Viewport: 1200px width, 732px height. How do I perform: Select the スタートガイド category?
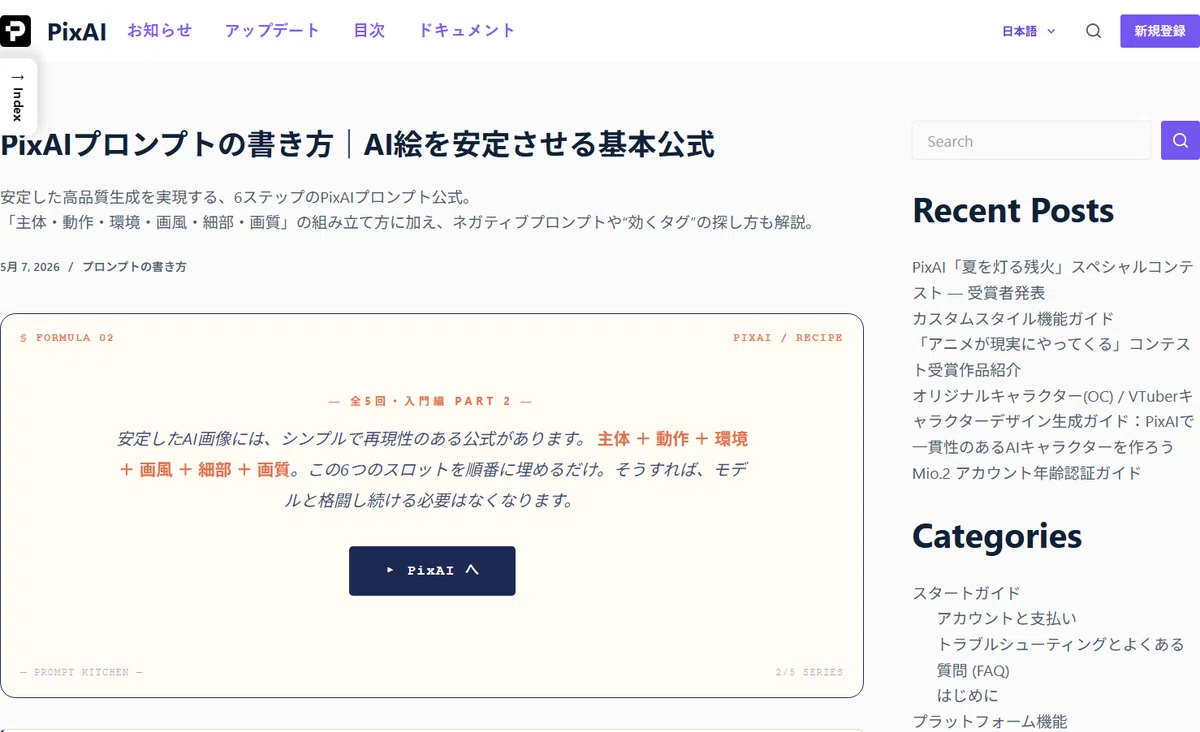coord(966,593)
